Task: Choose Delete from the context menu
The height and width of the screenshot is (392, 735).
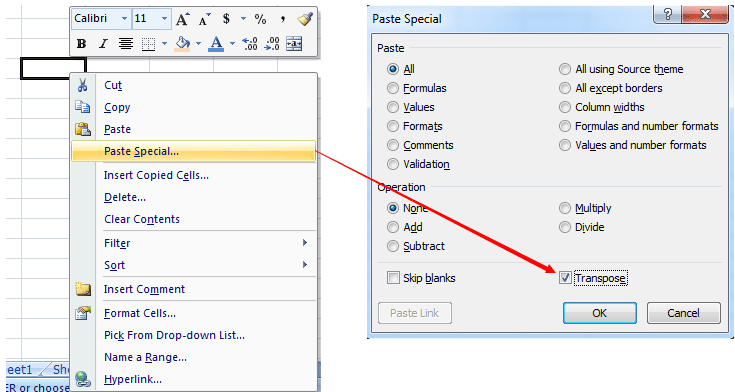Action: pos(193,197)
